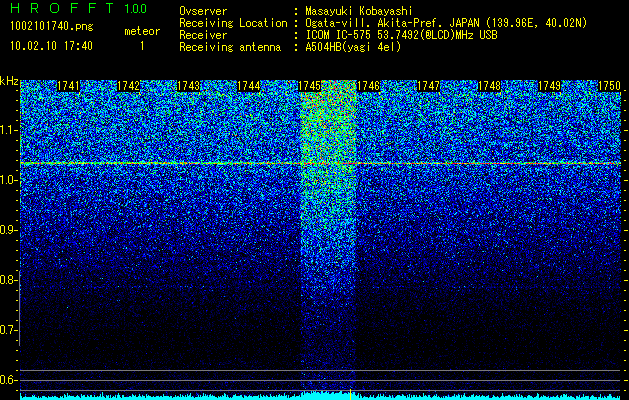
Task: Click the 1747 time marker label
Action: [428, 86]
